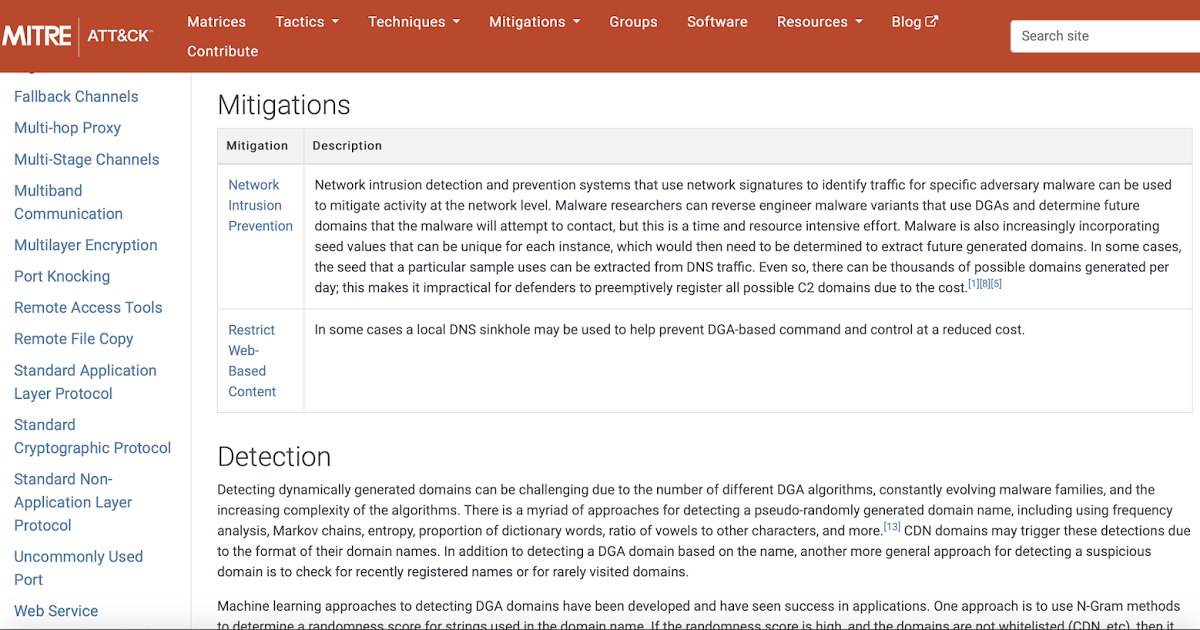
Task: Open the Groups page
Action: 633,21
